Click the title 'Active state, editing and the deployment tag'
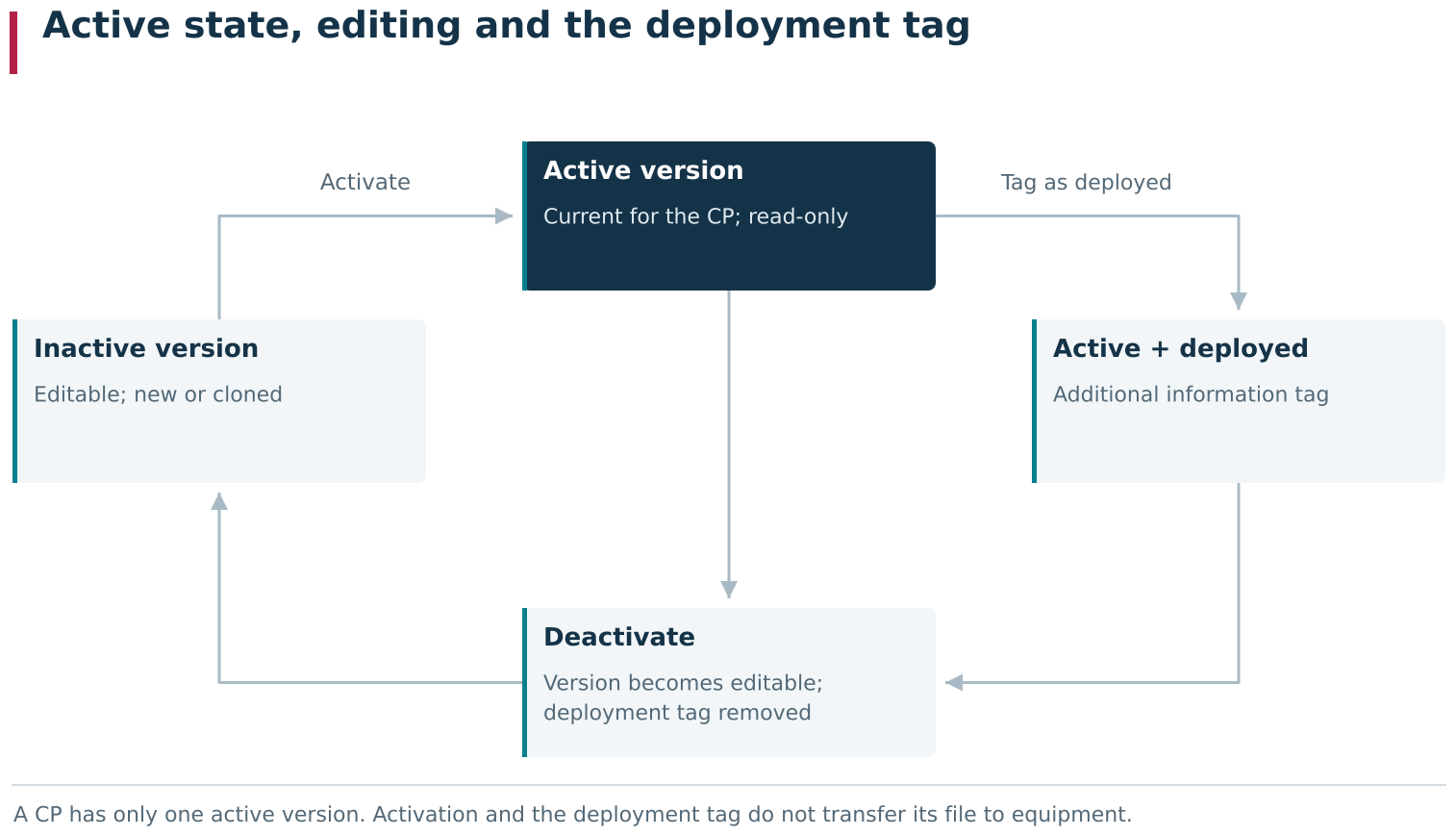This screenshot has height=836, width=1456. [506, 27]
